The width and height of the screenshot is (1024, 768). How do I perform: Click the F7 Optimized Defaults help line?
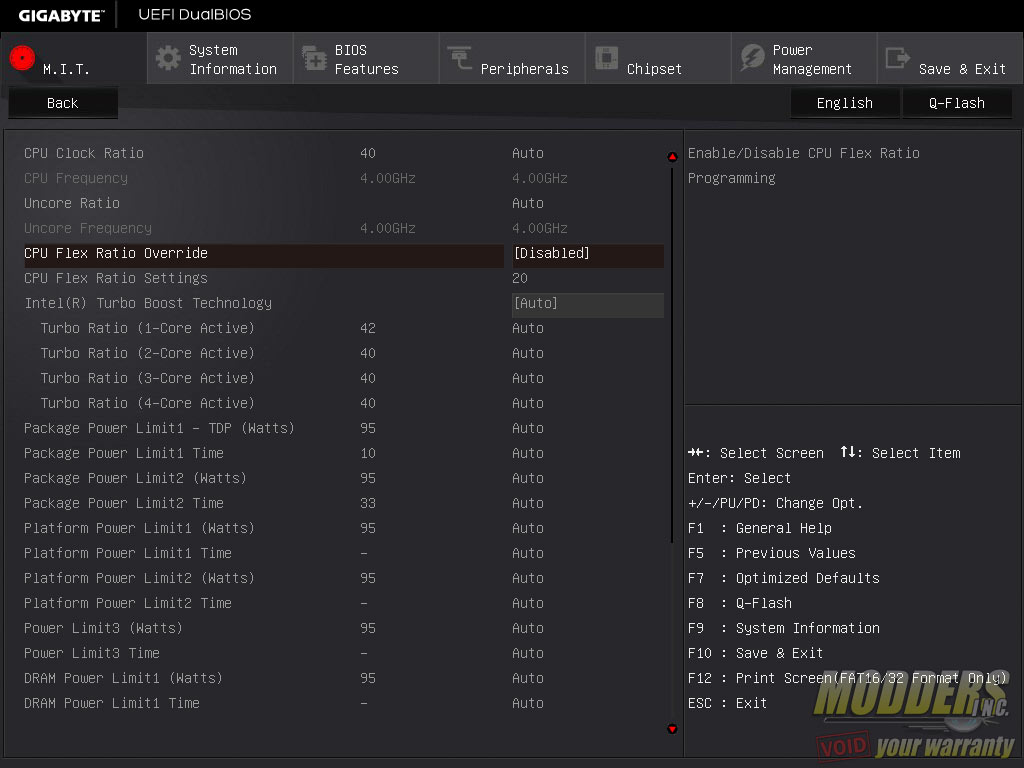(x=784, y=579)
